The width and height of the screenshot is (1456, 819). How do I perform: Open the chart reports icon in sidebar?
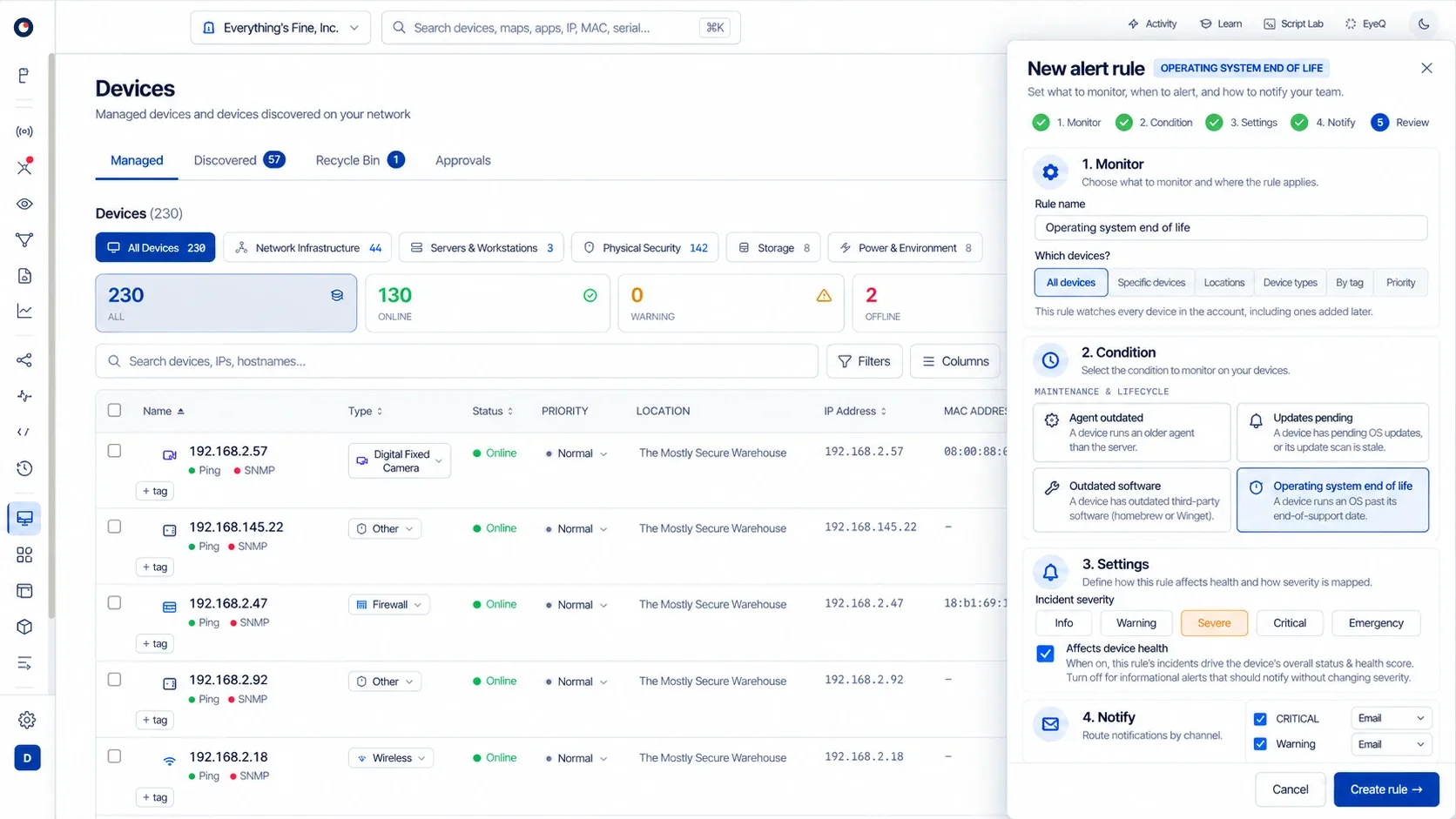tap(24, 311)
